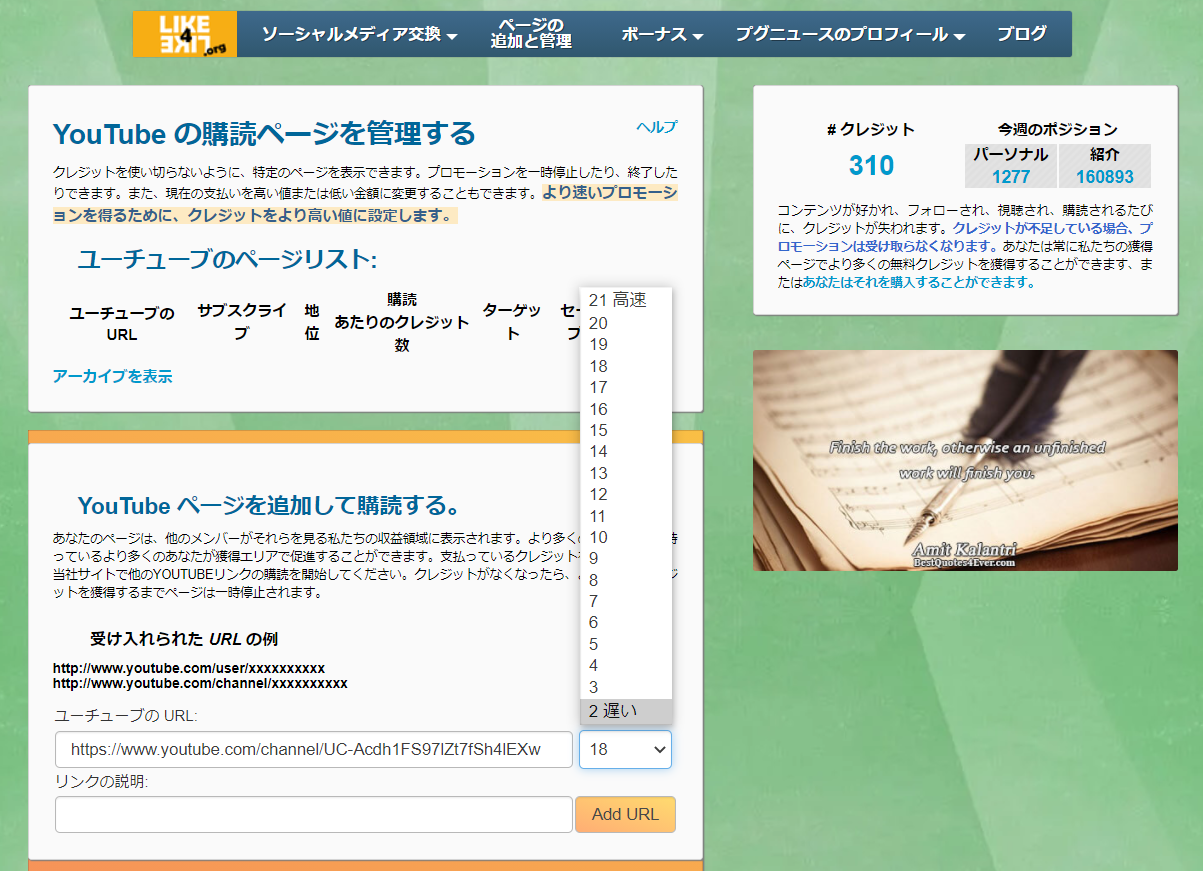Click the YouTube ページを追加して購読する heading
Image resolution: width=1203 pixels, height=871 pixels.
(x=269, y=504)
